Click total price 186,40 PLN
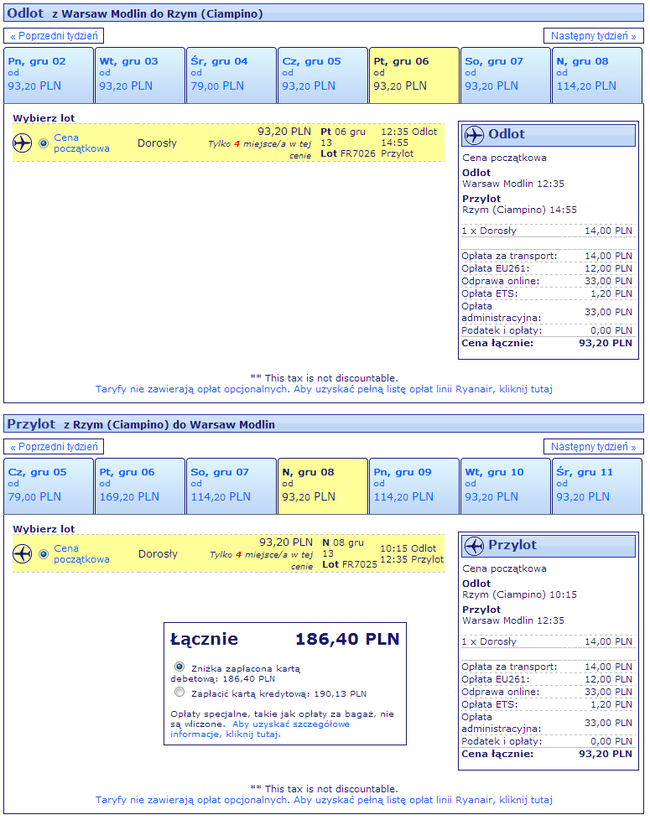Image resolution: width=650 pixels, height=820 pixels. click(348, 639)
